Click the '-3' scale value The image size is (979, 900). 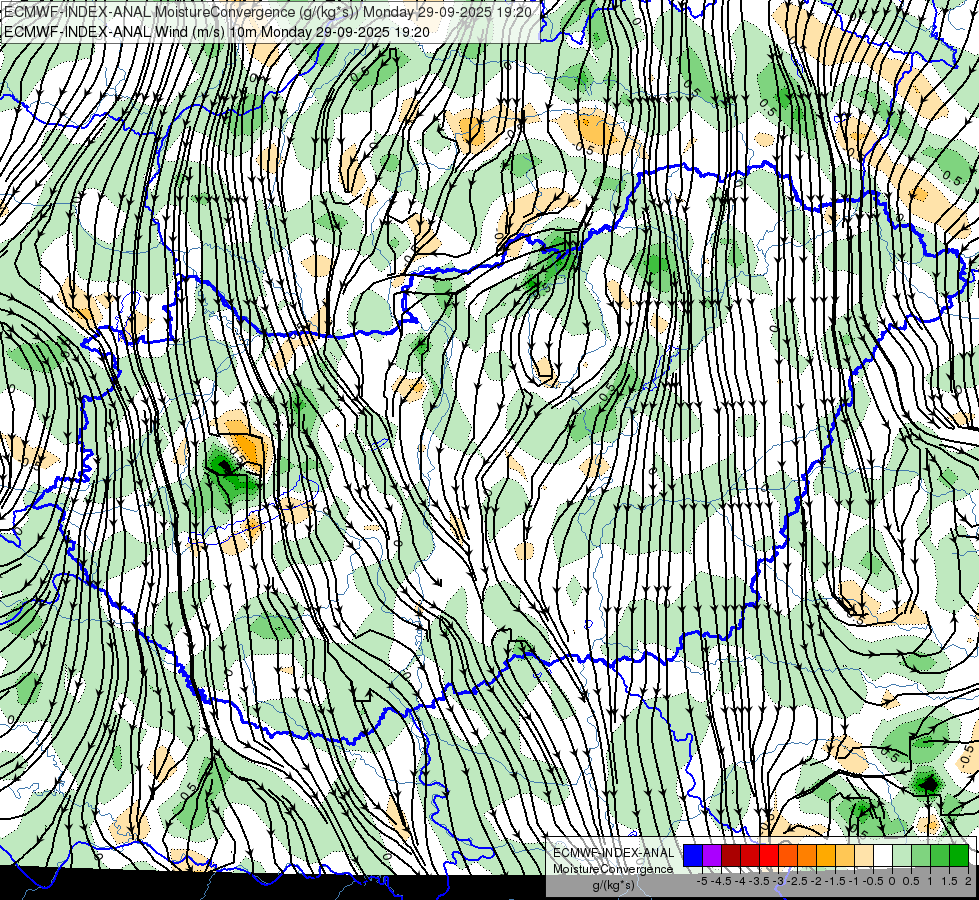(778, 881)
